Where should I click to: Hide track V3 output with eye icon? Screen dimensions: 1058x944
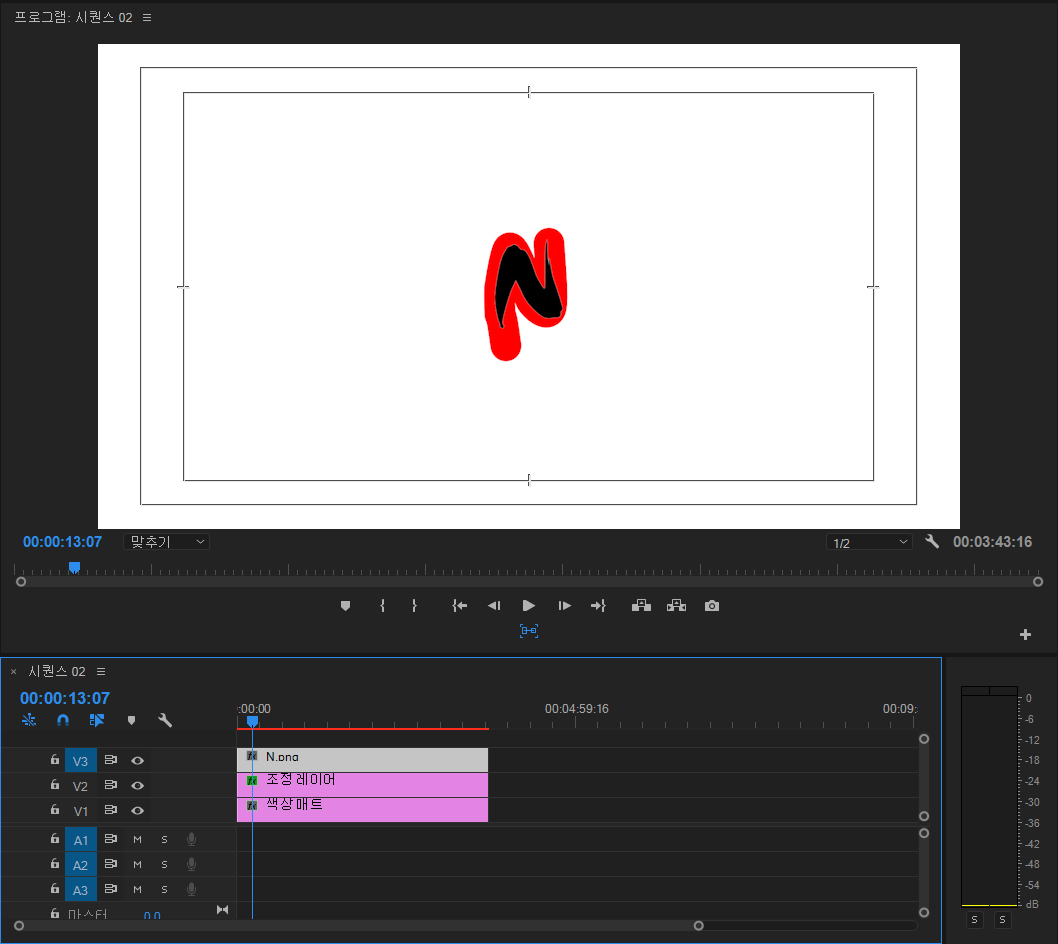point(138,760)
